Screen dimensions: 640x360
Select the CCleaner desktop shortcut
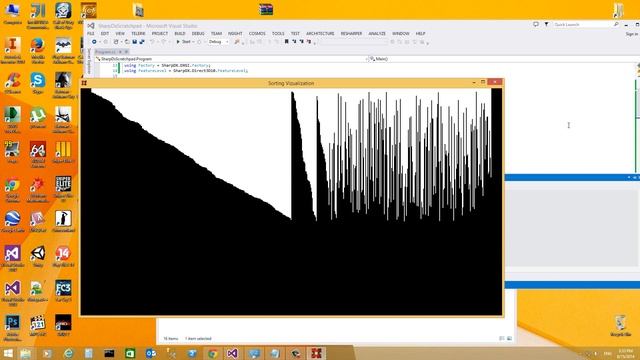pos(12,83)
